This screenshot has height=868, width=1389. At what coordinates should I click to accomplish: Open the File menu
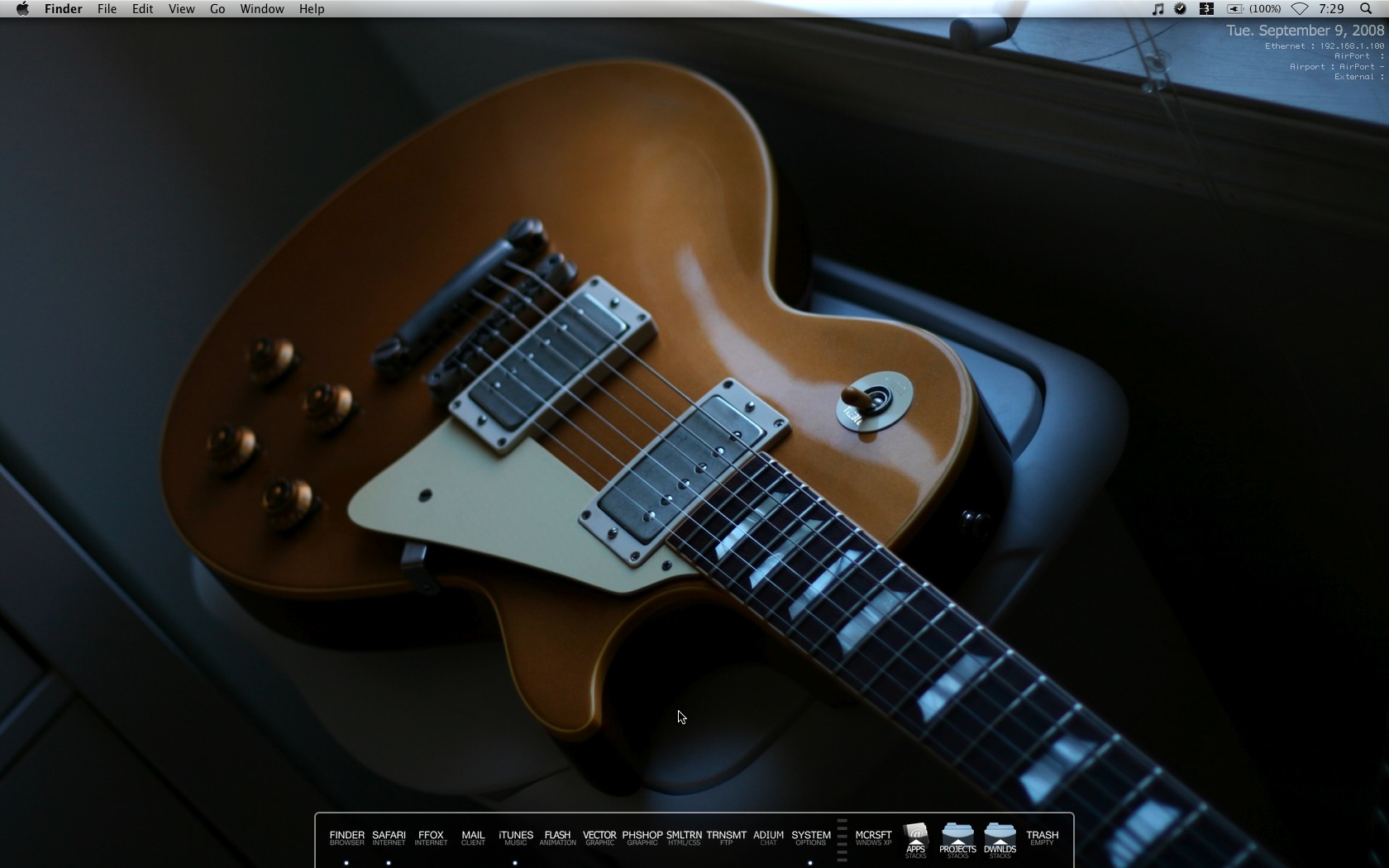point(107,9)
